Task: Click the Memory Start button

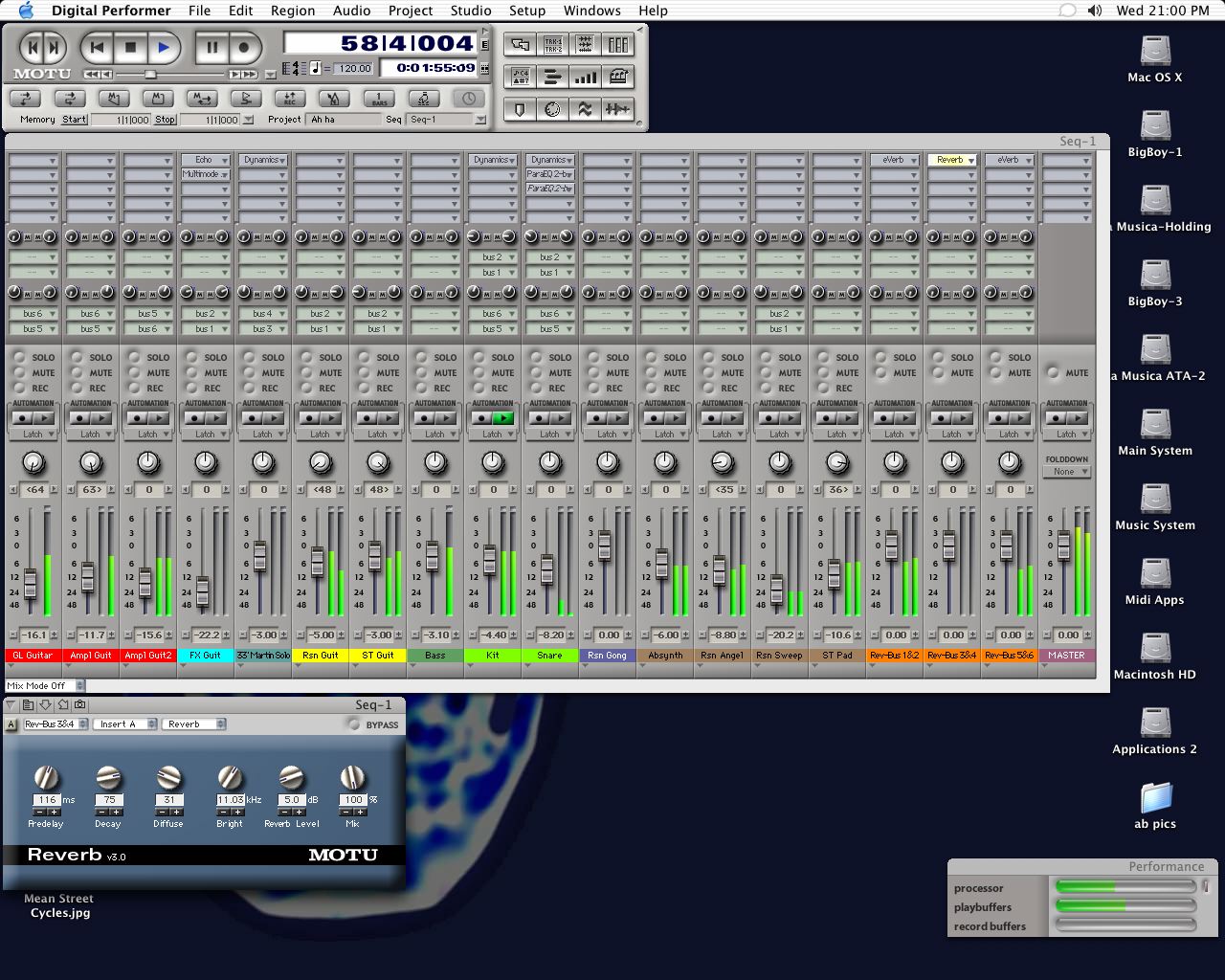Action: tap(74, 120)
